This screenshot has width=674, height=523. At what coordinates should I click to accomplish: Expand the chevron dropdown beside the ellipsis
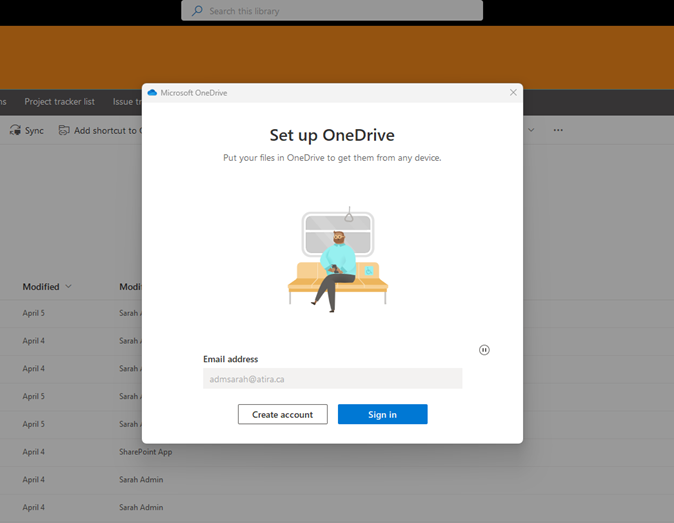(x=531, y=130)
